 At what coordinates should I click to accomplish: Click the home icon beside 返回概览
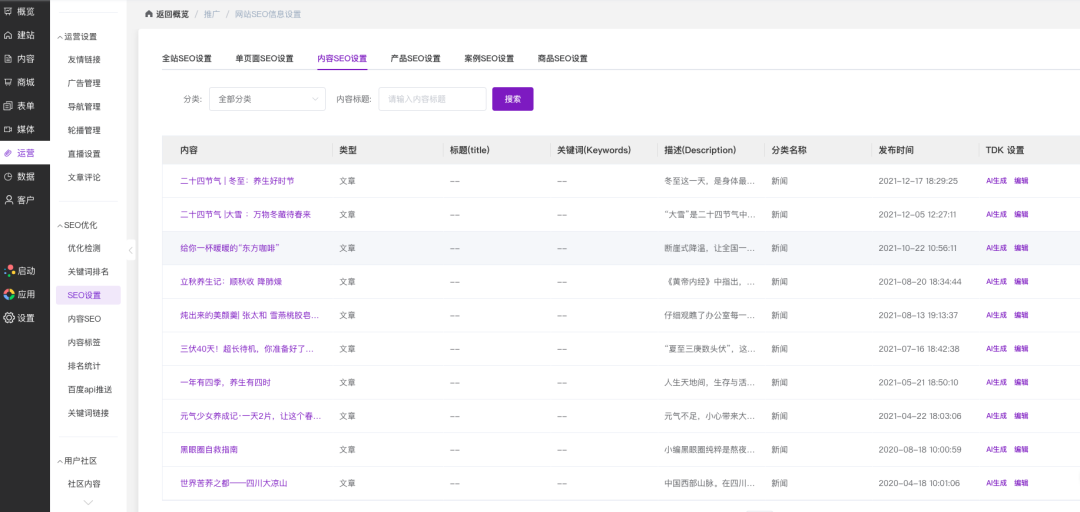click(x=149, y=14)
